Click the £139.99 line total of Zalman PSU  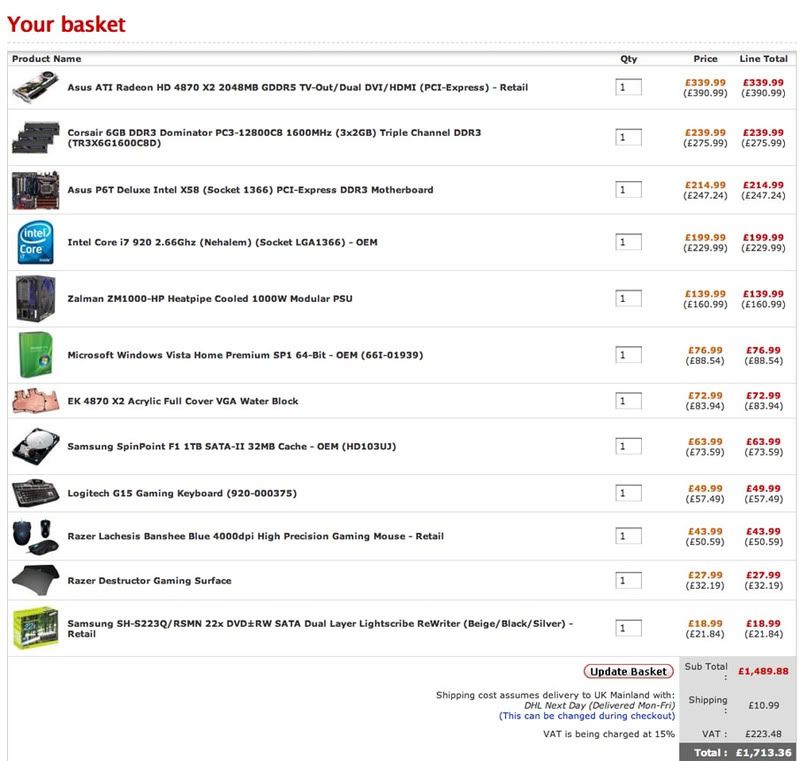pos(763,294)
